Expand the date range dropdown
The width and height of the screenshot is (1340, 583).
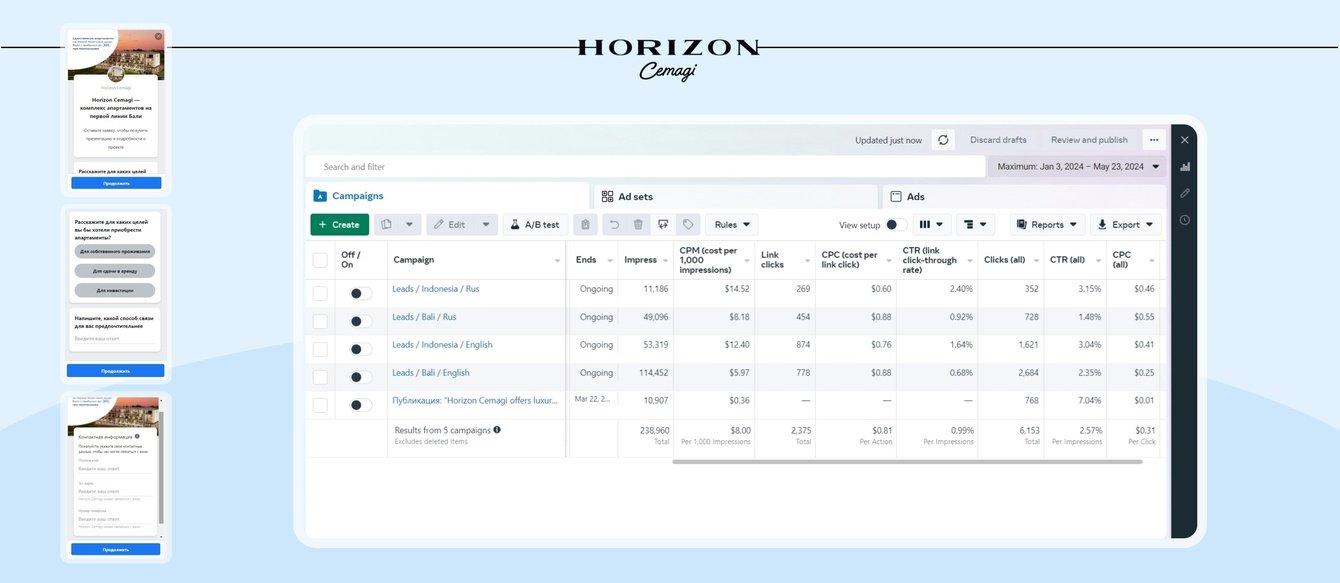1077,167
